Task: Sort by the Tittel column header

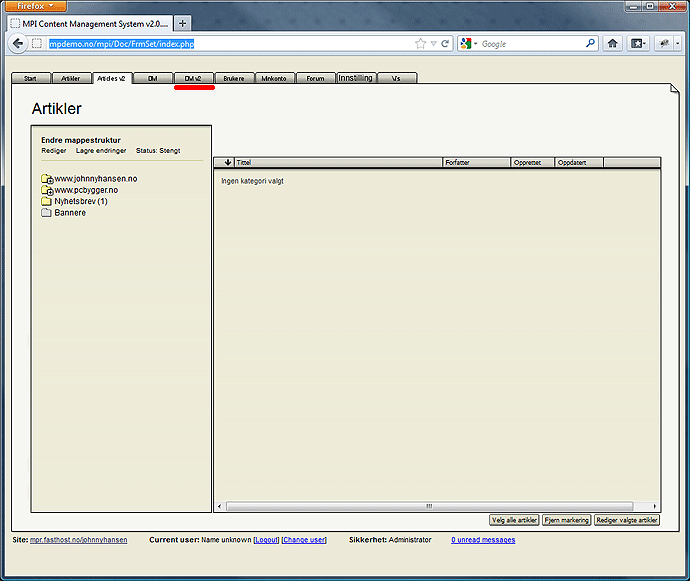Action: pyautogui.click(x=338, y=162)
